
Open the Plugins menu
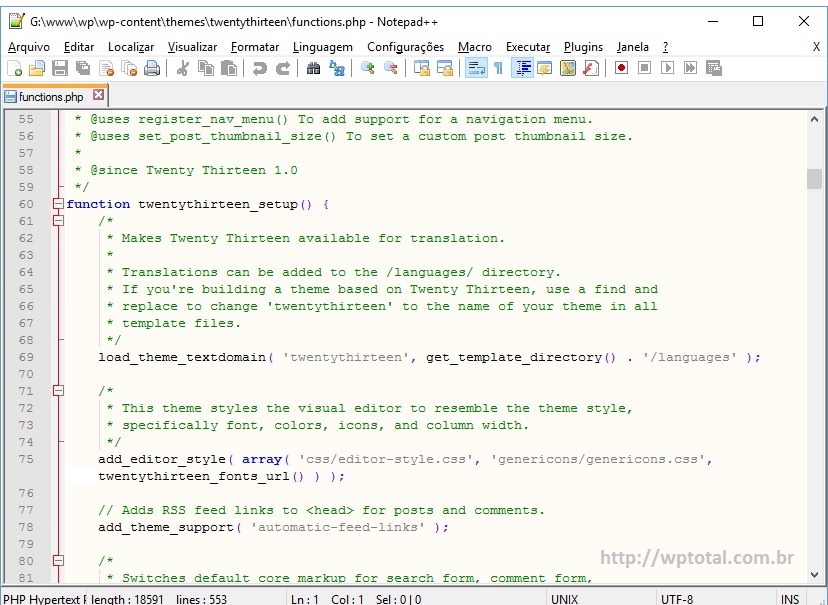pyautogui.click(x=583, y=47)
